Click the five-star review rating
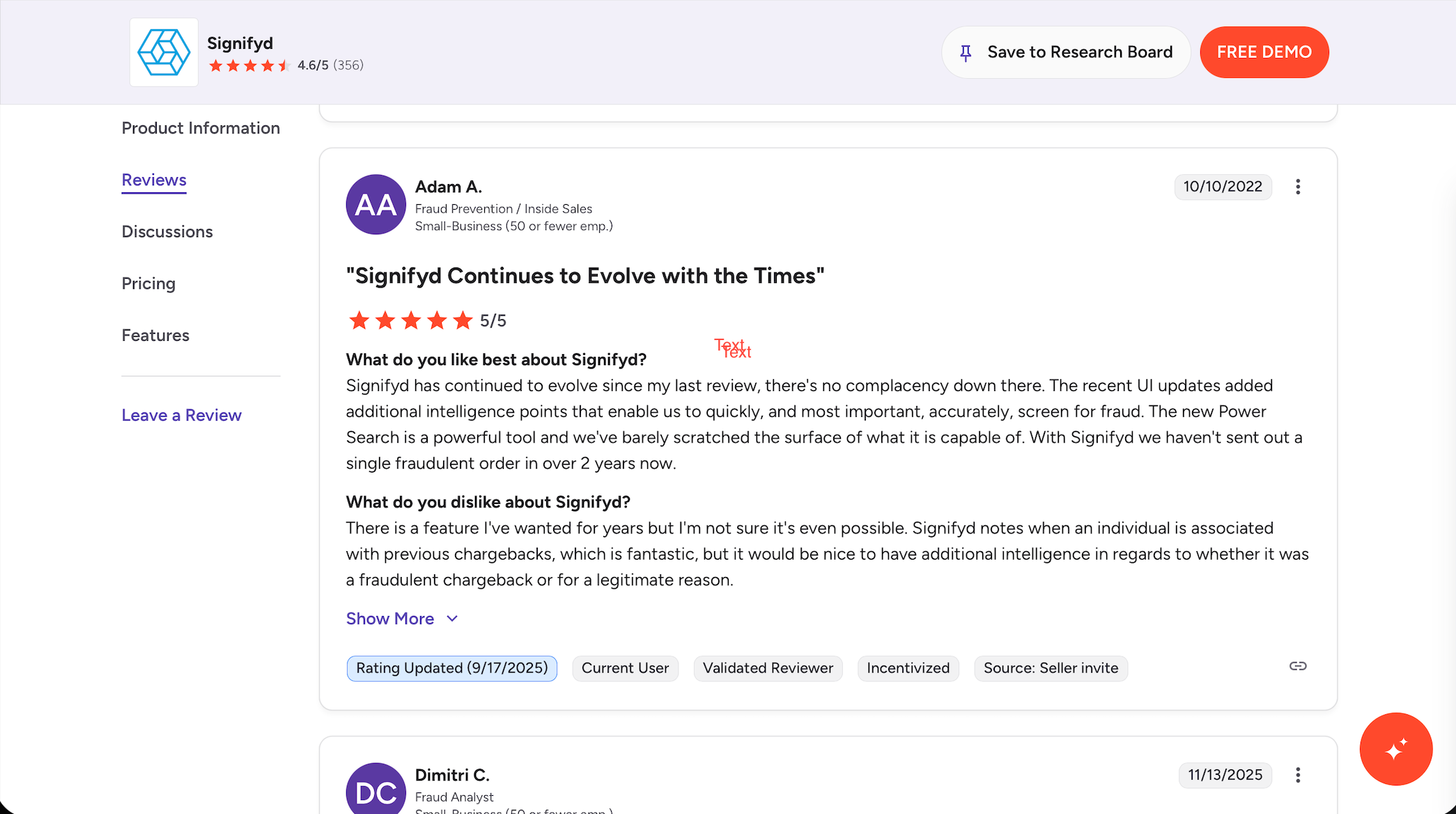Screen dimensions: 1456x814 click(410, 321)
